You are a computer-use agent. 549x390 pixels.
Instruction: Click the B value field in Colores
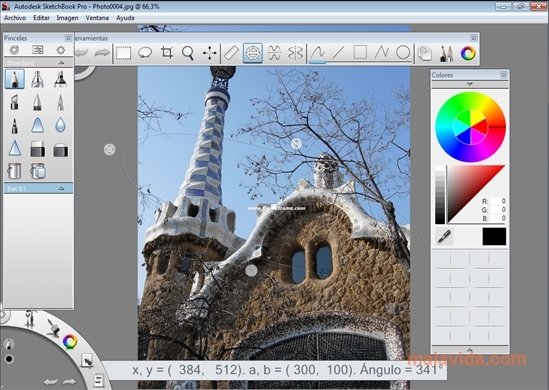coord(498,218)
